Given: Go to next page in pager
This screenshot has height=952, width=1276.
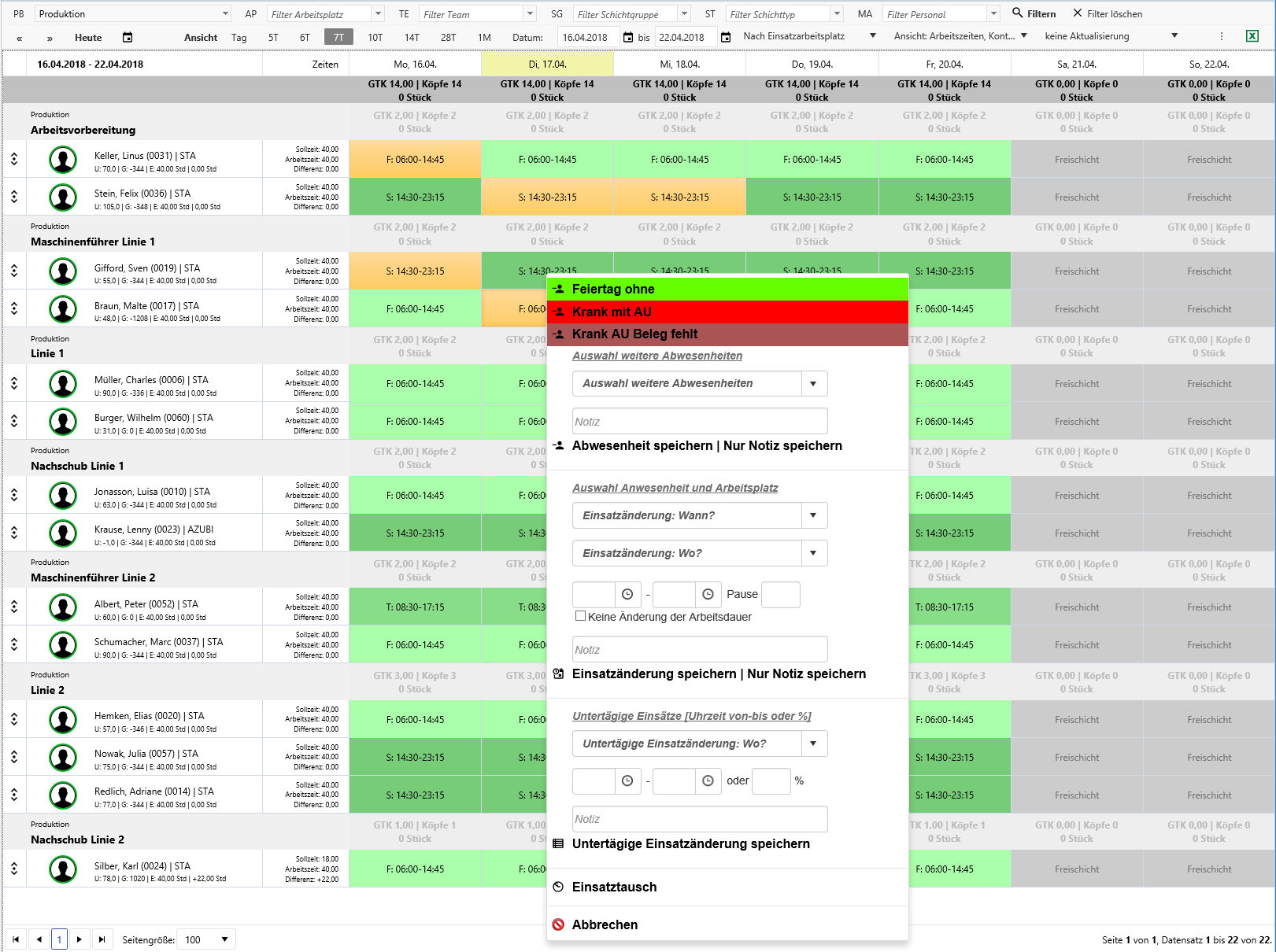Looking at the screenshot, I should [x=79, y=939].
